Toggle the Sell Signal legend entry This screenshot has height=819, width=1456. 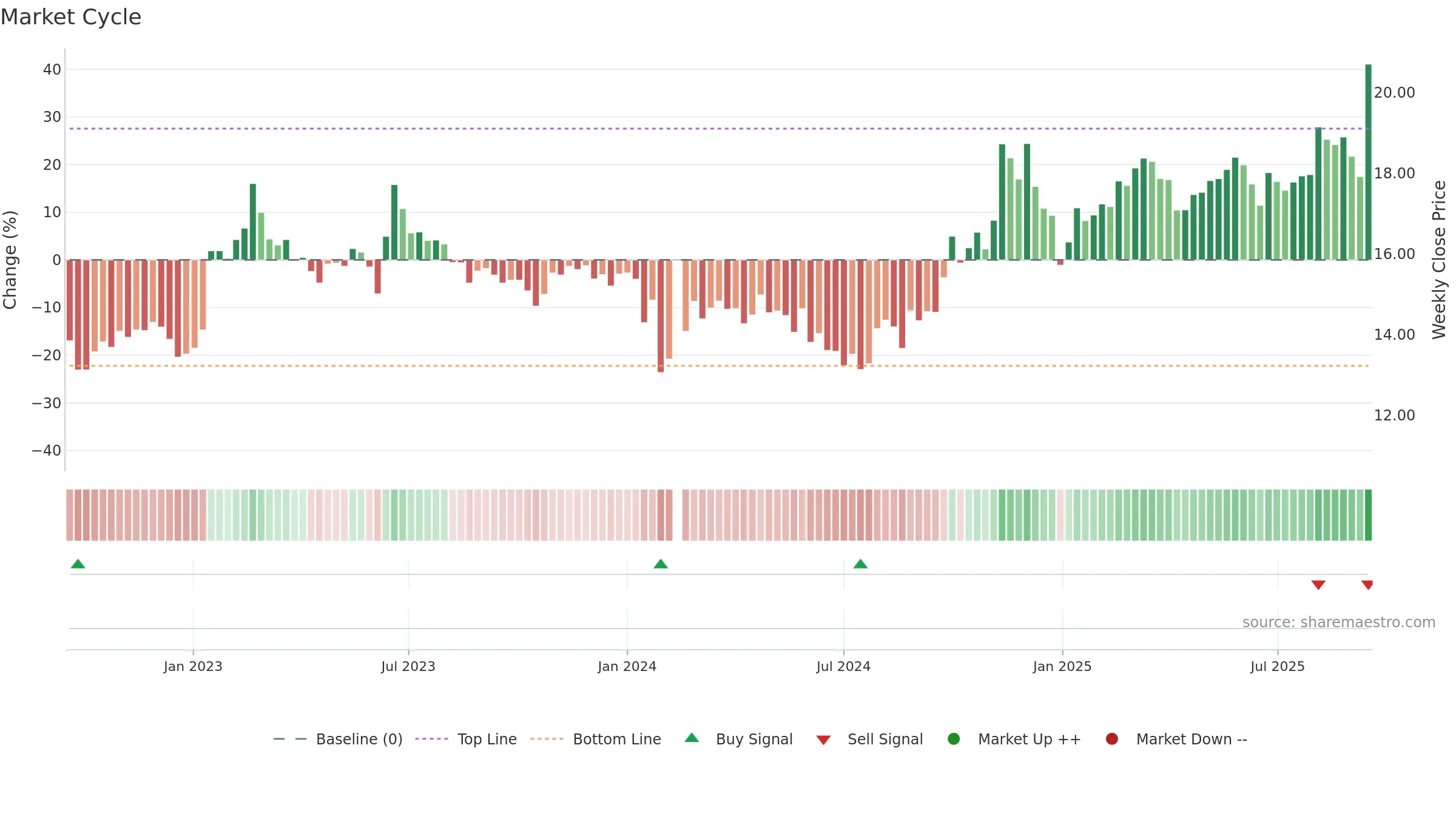tap(869, 739)
